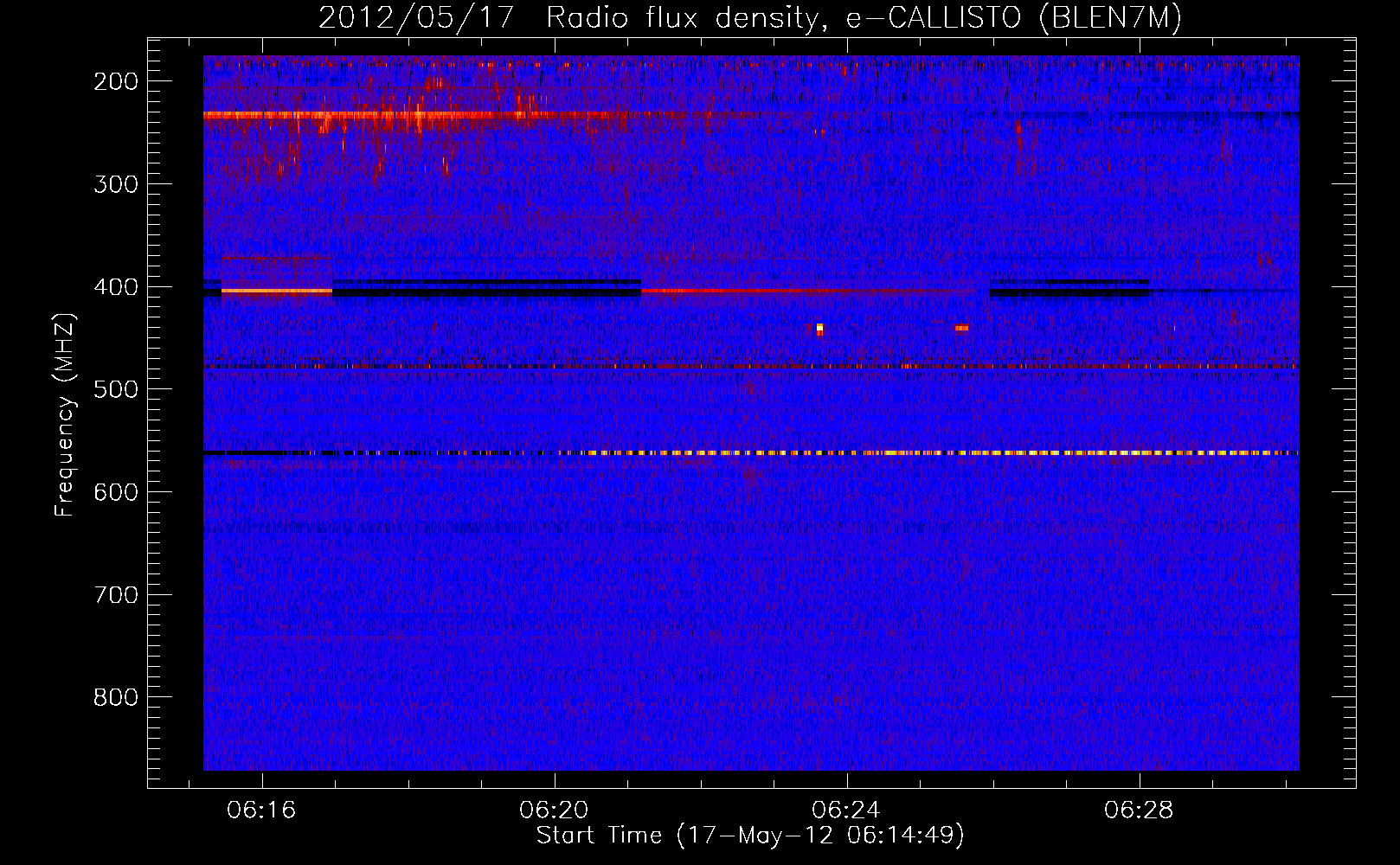The image size is (1400, 865).
Task: Click the 'Frequency (MHZ)' y-axis label
Action: click(65, 415)
